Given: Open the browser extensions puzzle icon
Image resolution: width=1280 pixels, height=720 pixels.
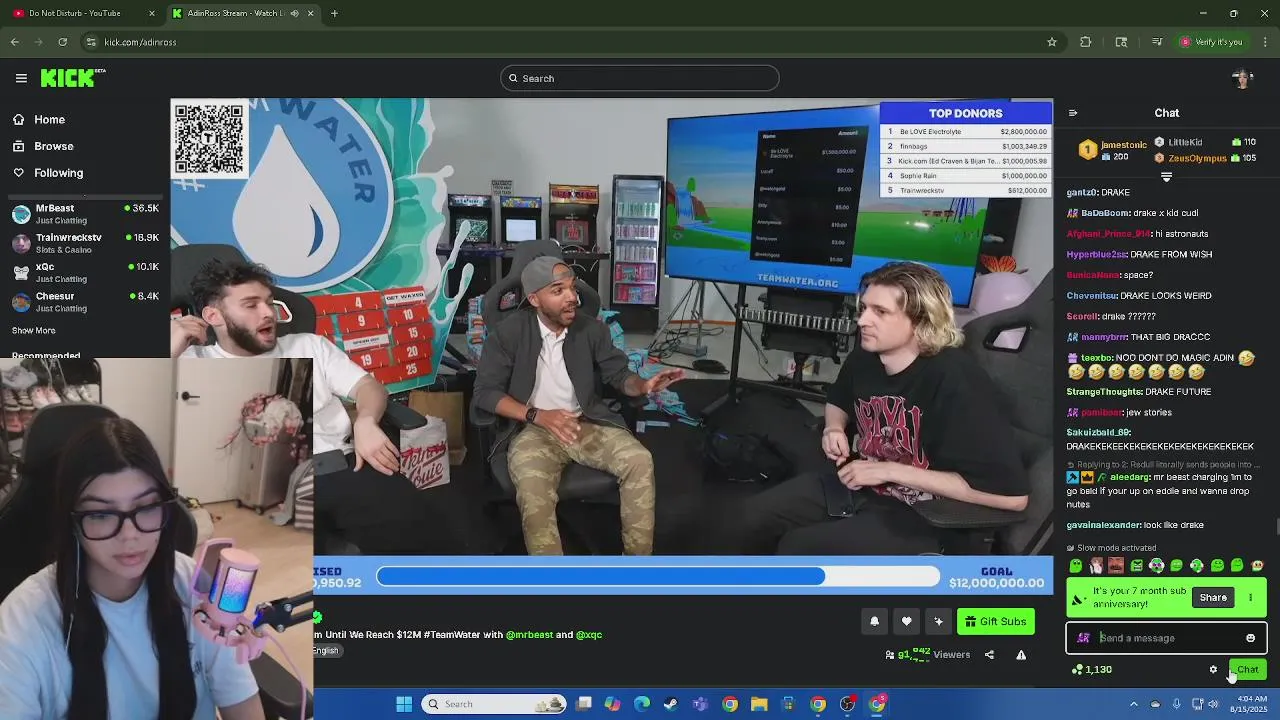Looking at the screenshot, I should tap(1085, 42).
